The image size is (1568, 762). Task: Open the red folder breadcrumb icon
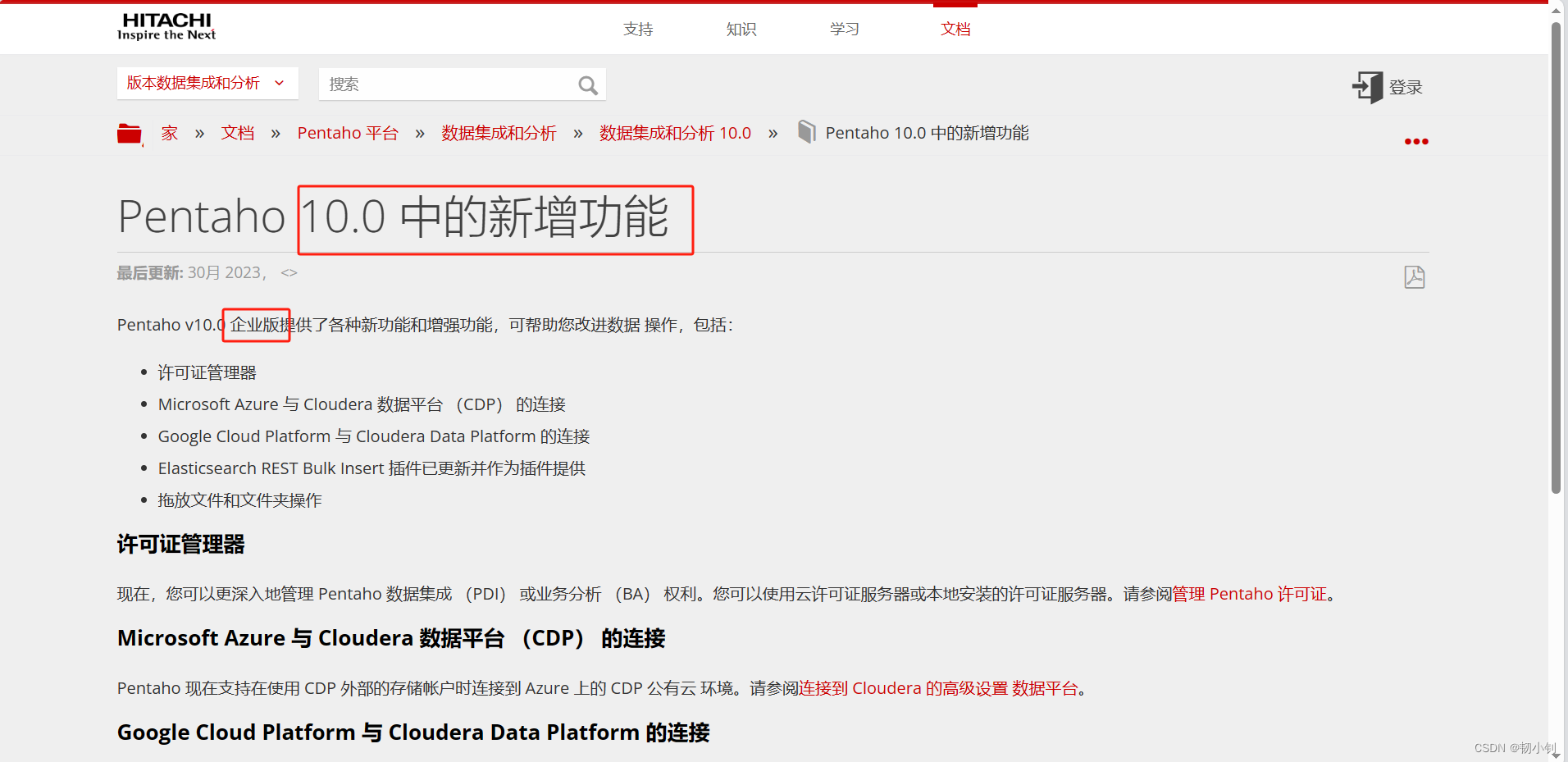(130, 134)
